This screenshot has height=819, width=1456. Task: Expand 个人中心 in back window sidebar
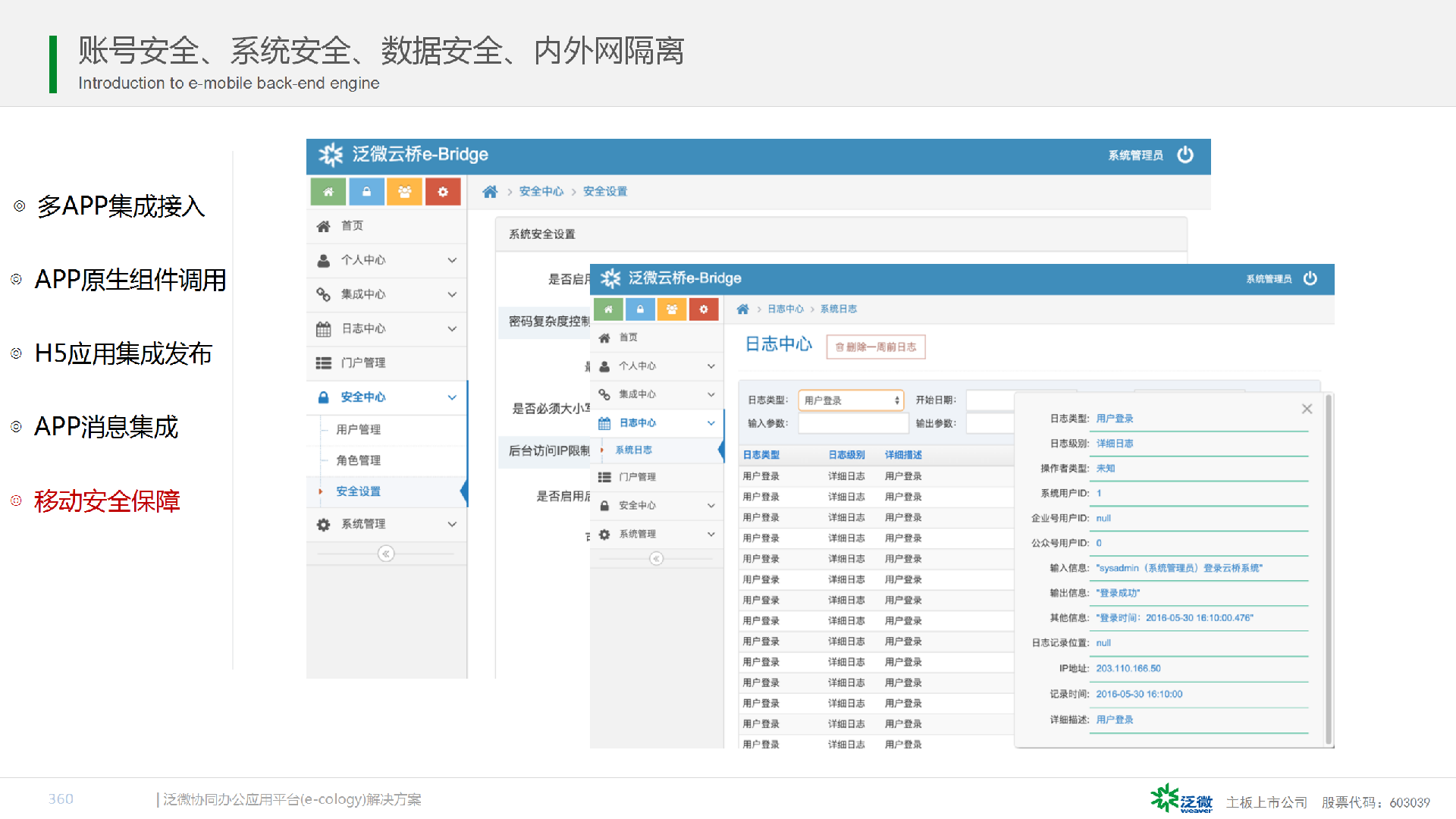(x=387, y=260)
